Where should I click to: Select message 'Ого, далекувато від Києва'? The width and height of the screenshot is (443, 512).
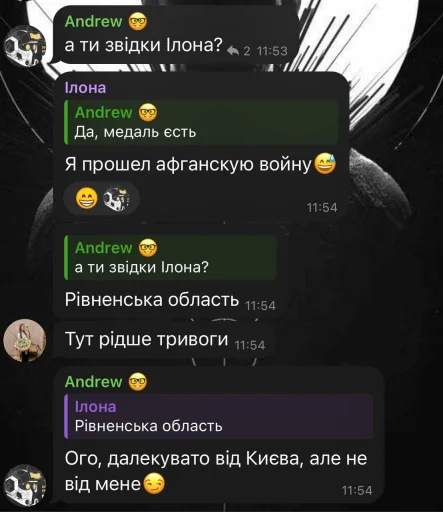coord(216,471)
